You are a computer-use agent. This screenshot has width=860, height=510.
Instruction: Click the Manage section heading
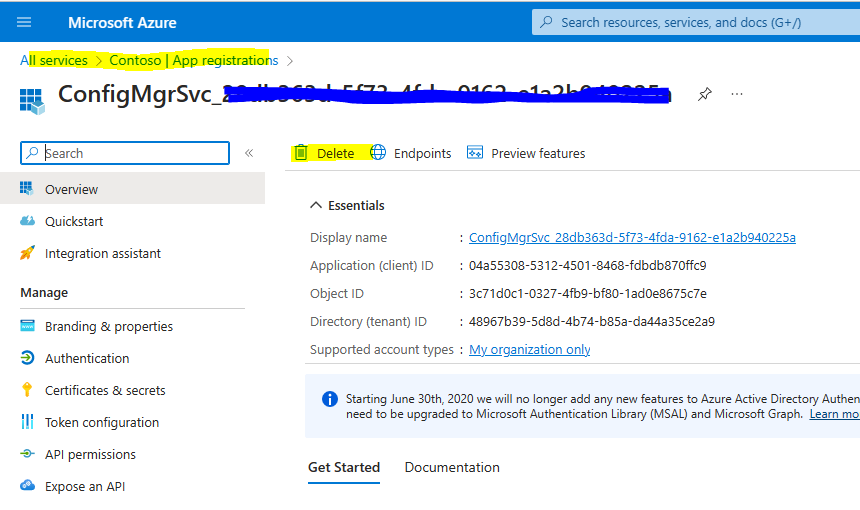44,293
